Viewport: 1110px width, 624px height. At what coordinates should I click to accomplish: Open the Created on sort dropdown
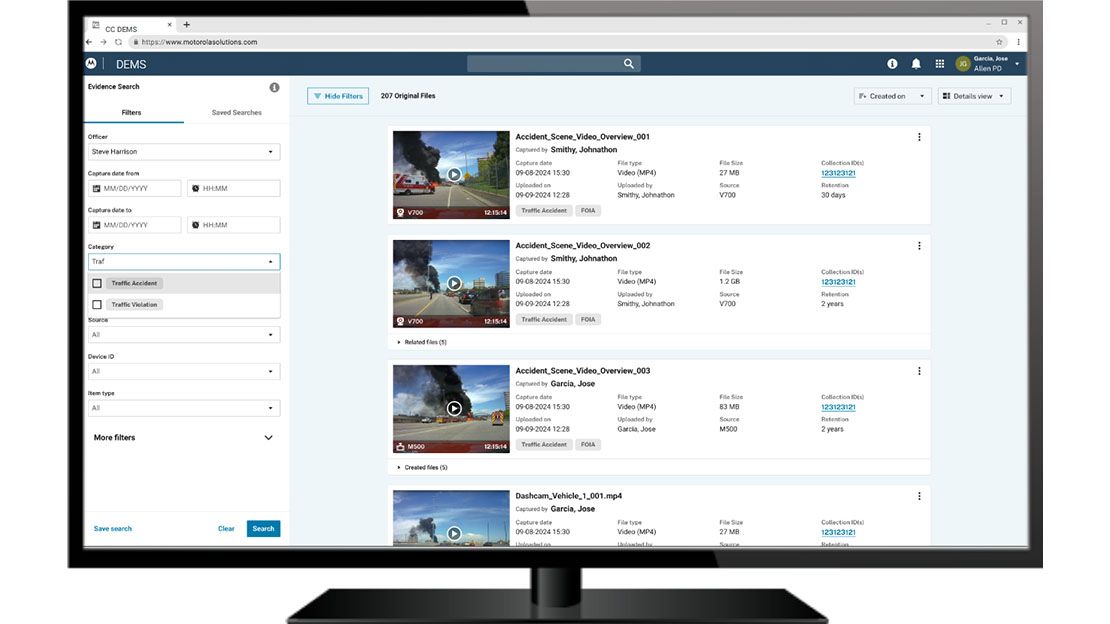click(x=892, y=96)
